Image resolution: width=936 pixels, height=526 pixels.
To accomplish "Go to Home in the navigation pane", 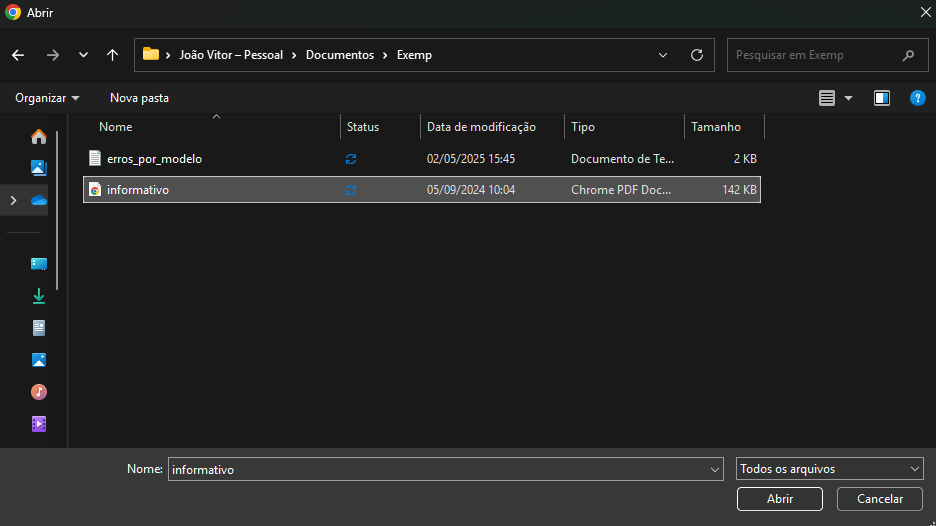I will point(39,137).
